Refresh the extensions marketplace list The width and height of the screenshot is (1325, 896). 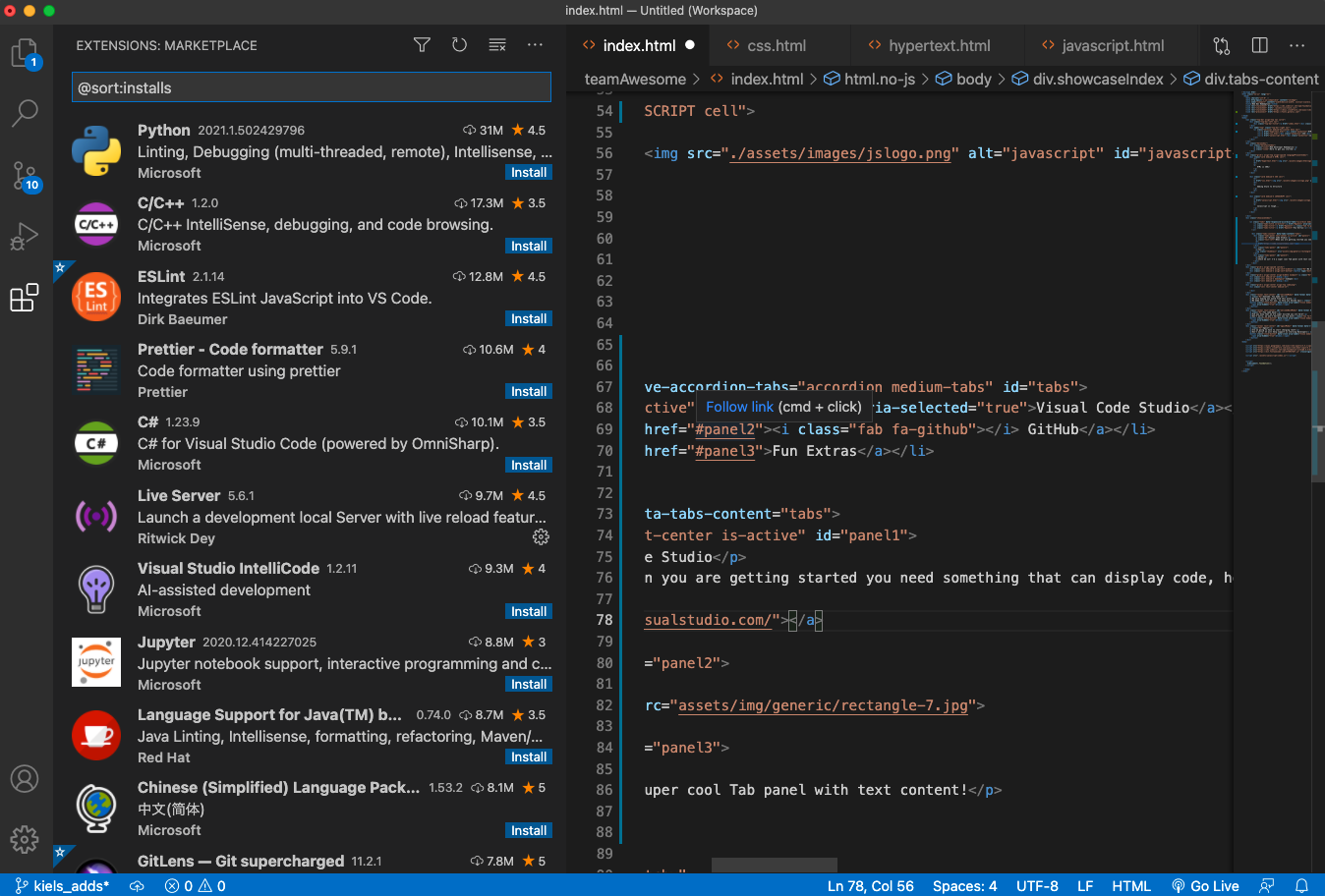(459, 45)
